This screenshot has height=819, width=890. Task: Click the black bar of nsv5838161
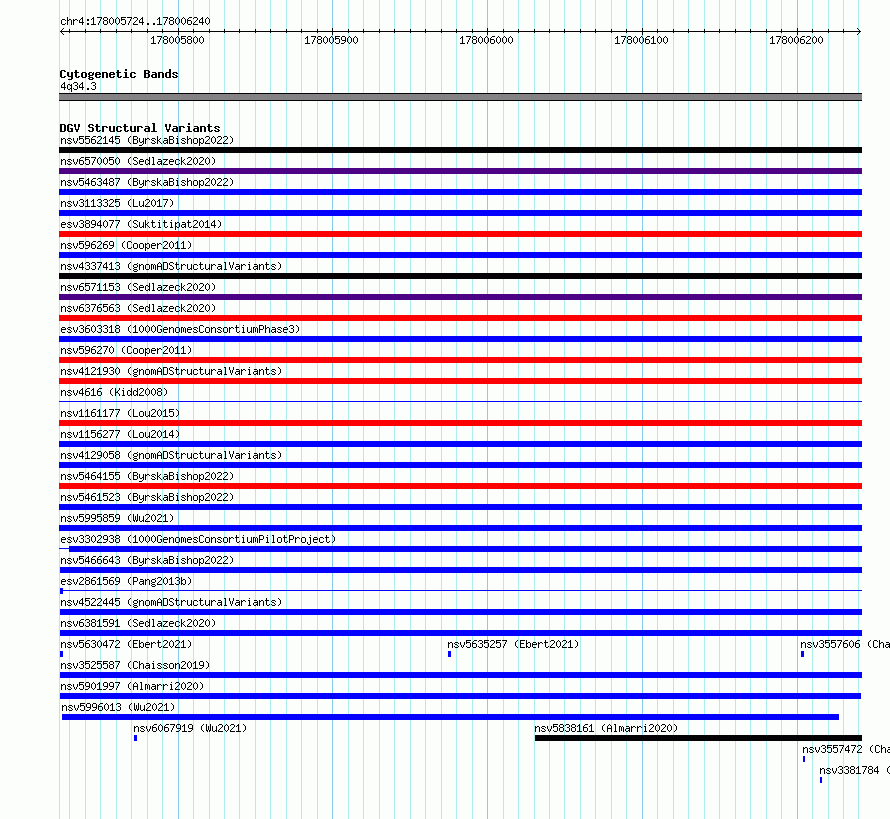[x=698, y=738]
